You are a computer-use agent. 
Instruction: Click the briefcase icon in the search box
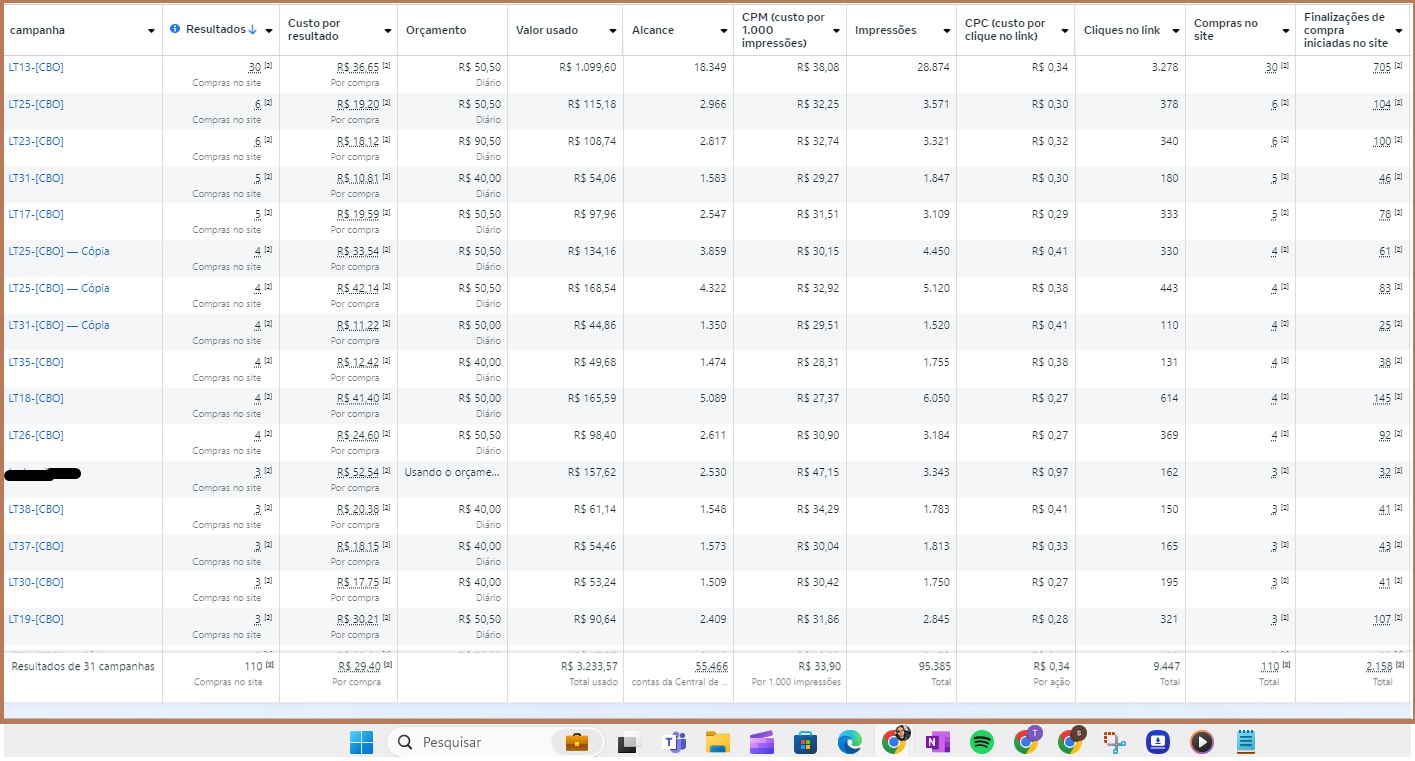[x=576, y=742]
